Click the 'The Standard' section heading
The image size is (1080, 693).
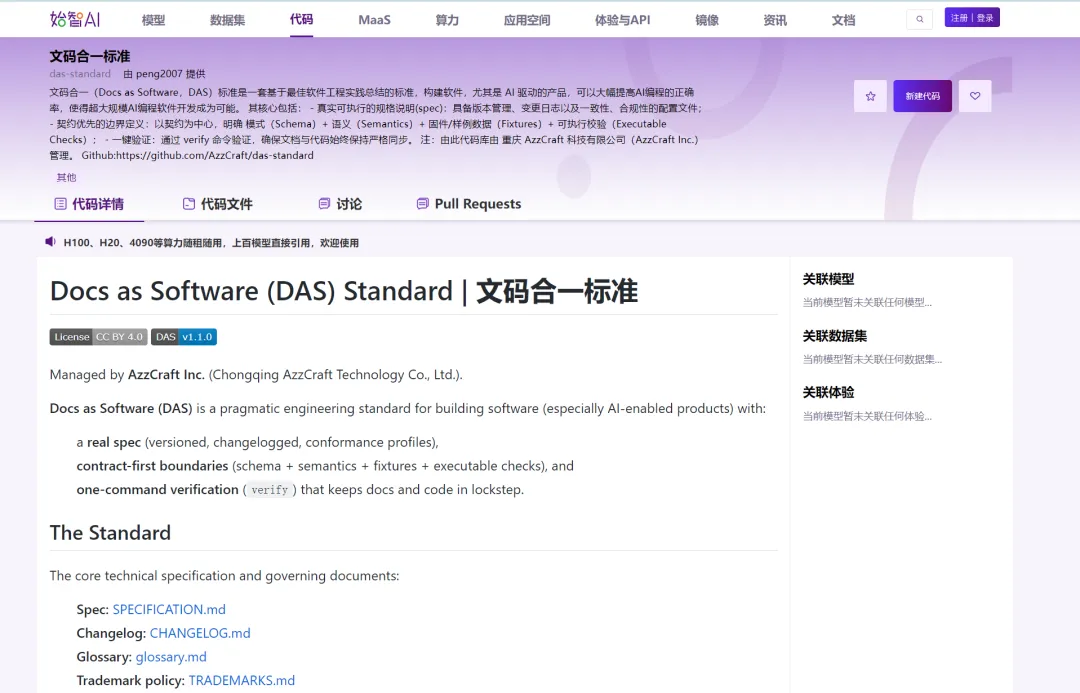(110, 532)
